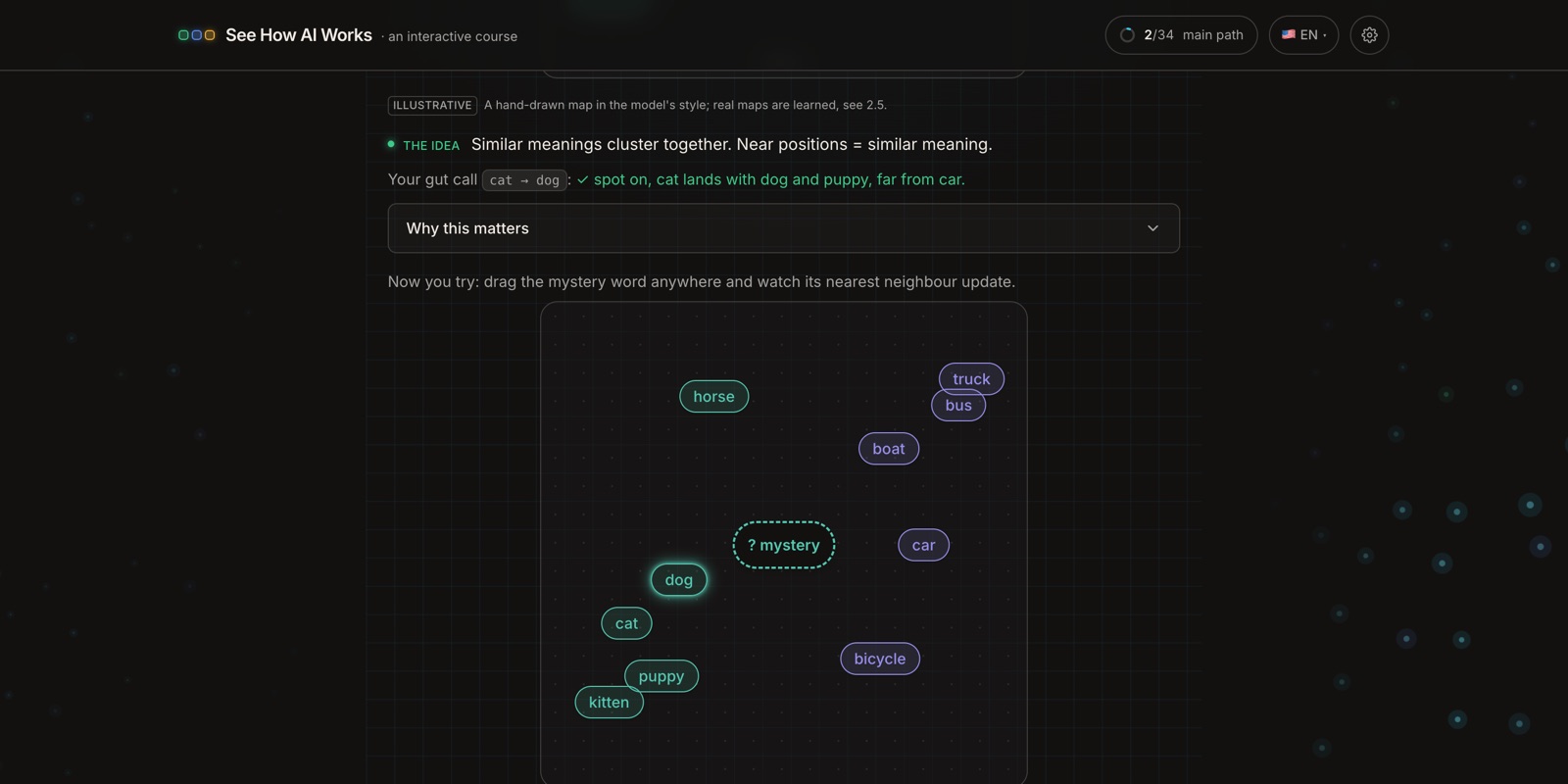Click the Similar meanings cluster together text
Image resolution: width=1568 pixels, height=784 pixels.
tap(731, 144)
